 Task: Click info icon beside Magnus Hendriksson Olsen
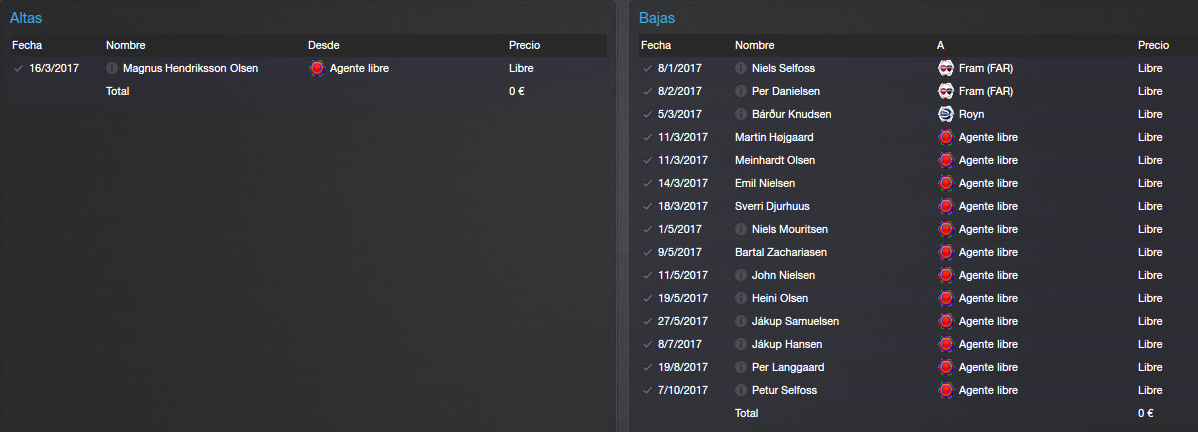pos(112,68)
